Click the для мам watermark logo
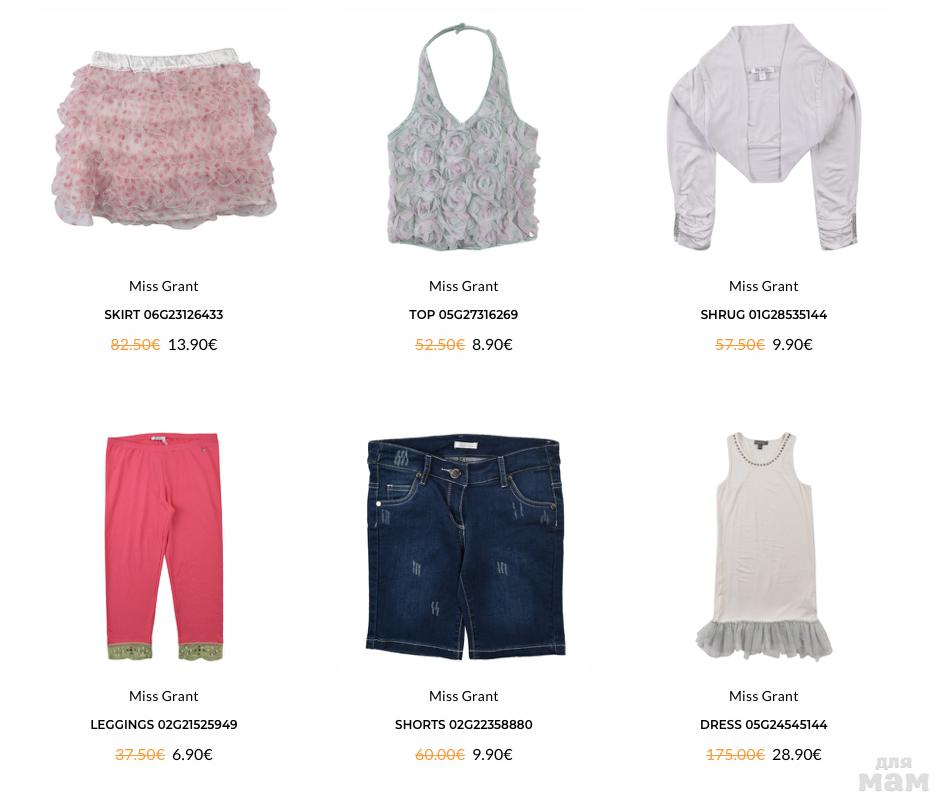 (x=894, y=775)
